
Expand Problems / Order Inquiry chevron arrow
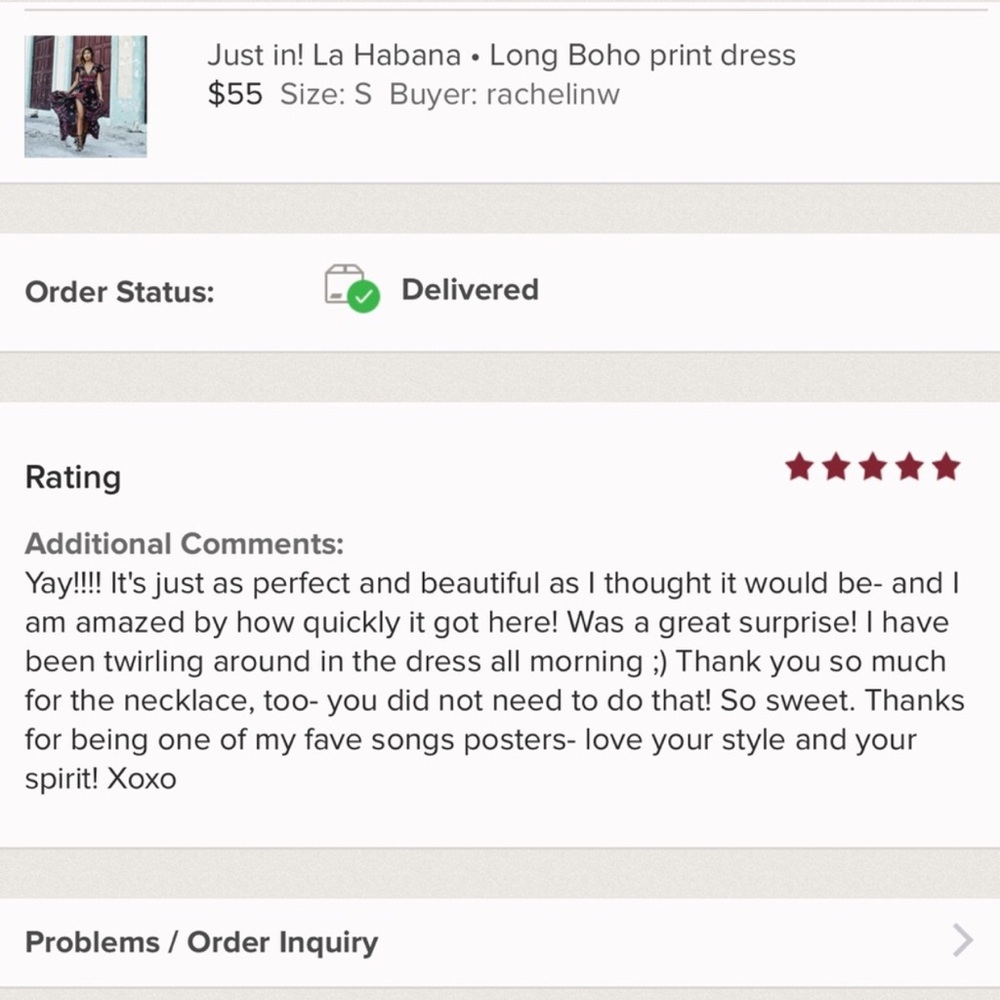(x=962, y=941)
